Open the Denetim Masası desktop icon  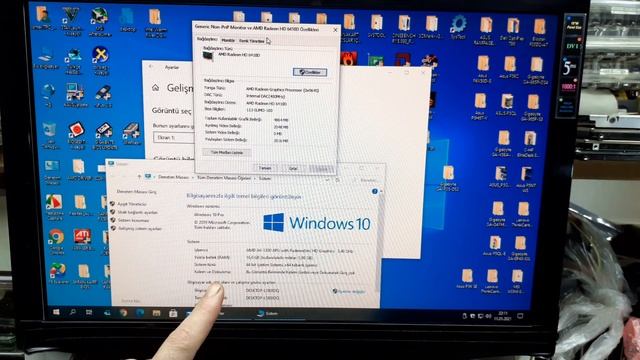point(52,171)
